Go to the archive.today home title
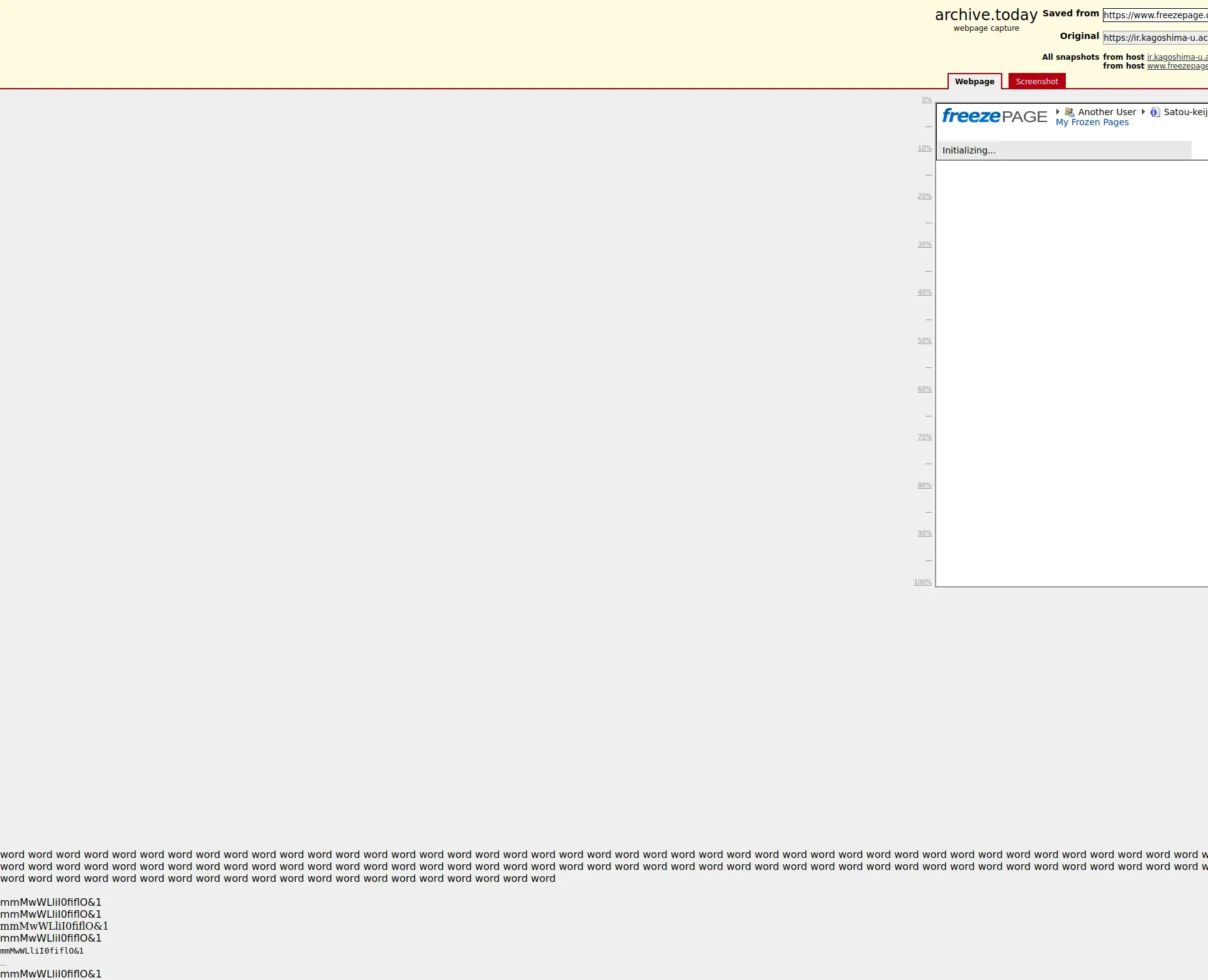The width and height of the screenshot is (1208, 980). pos(986,15)
